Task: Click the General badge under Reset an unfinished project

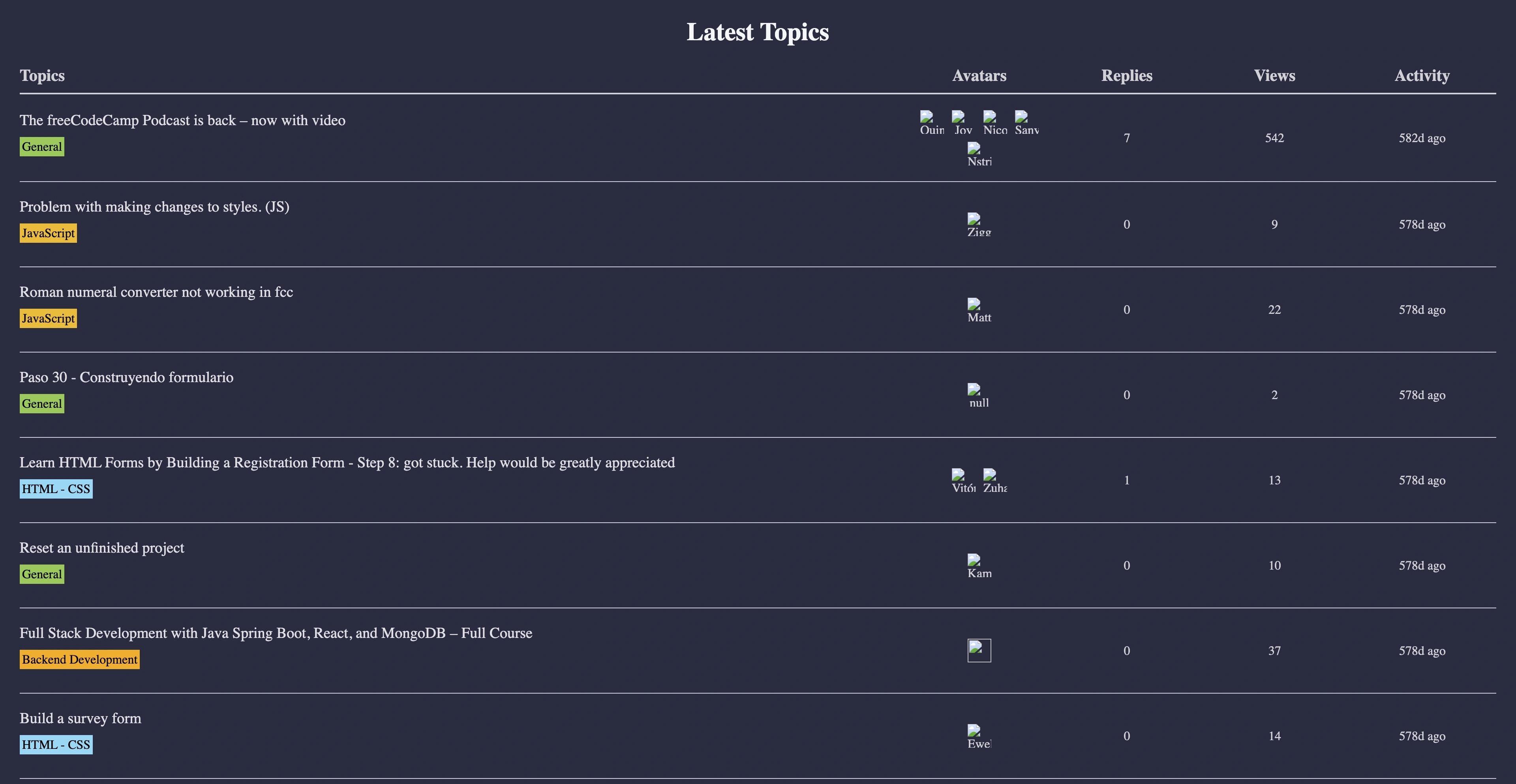Action: coord(41,574)
